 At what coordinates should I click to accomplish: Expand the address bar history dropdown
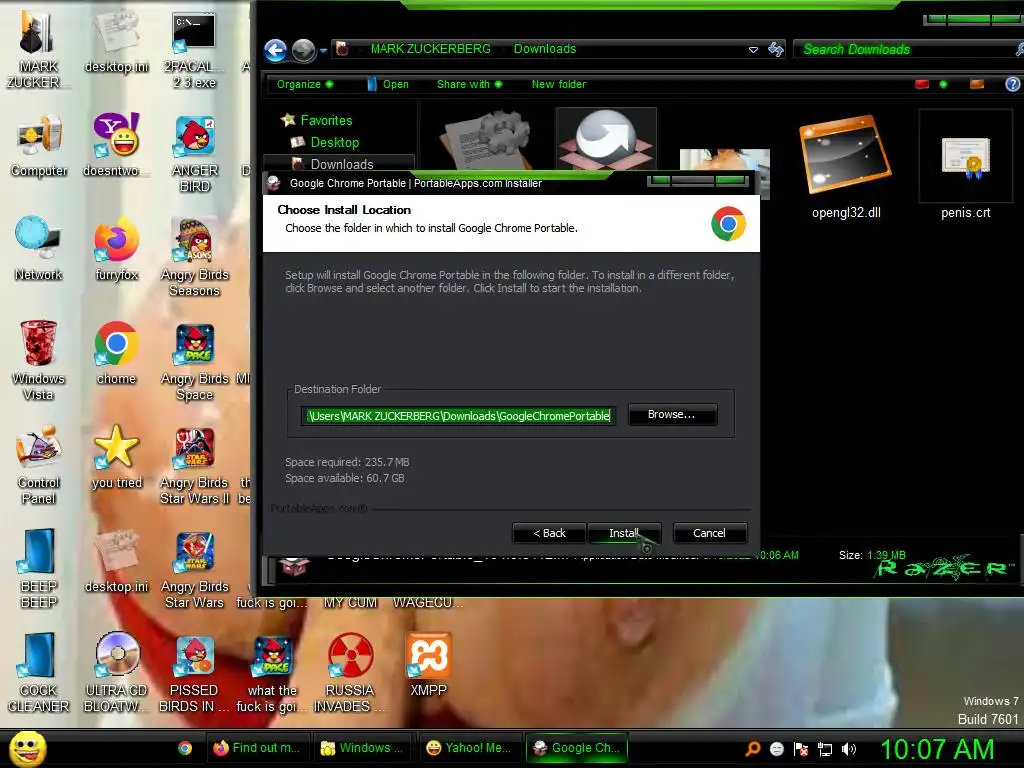pyautogui.click(x=753, y=50)
